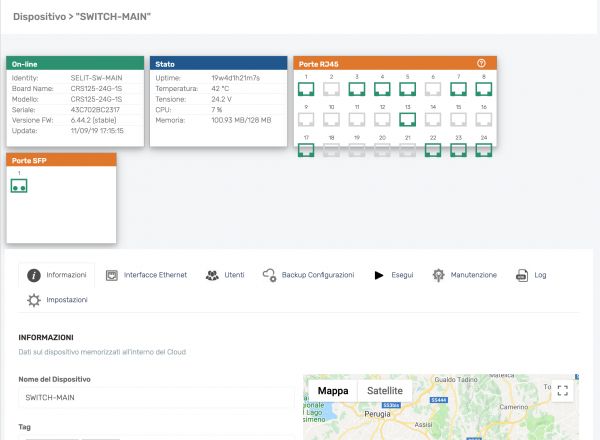The height and width of the screenshot is (440, 600).
Task: Click the CPU value 7 %
Action: pyautogui.click(x=217, y=110)
